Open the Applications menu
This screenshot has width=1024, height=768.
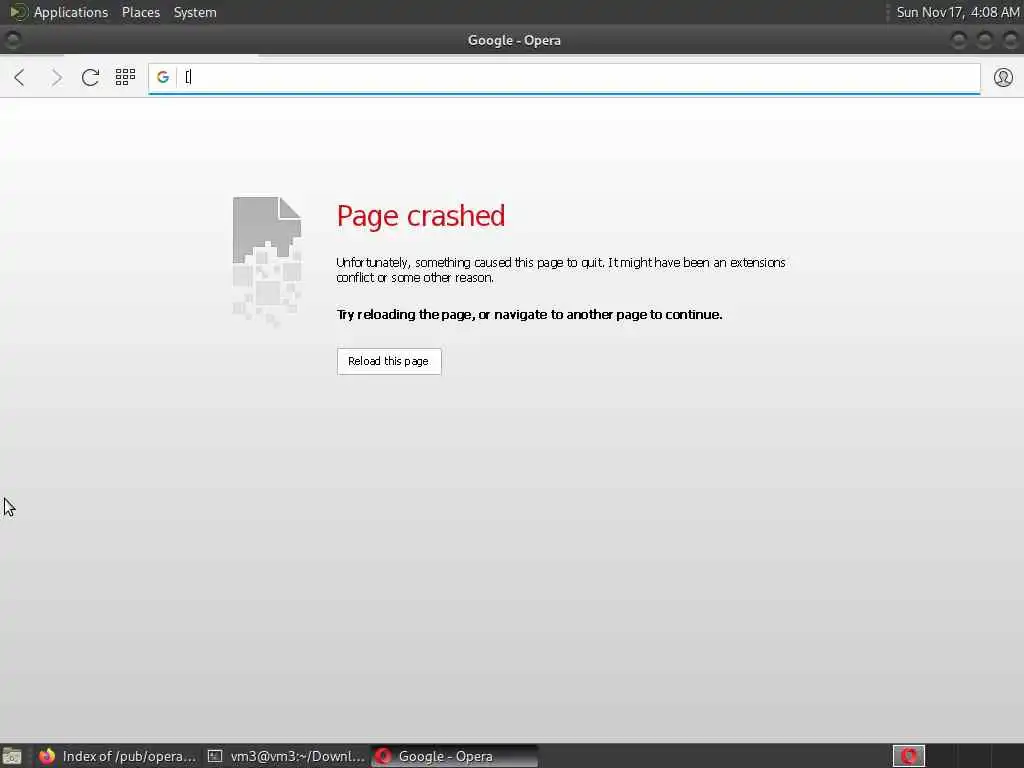[71, 12]
